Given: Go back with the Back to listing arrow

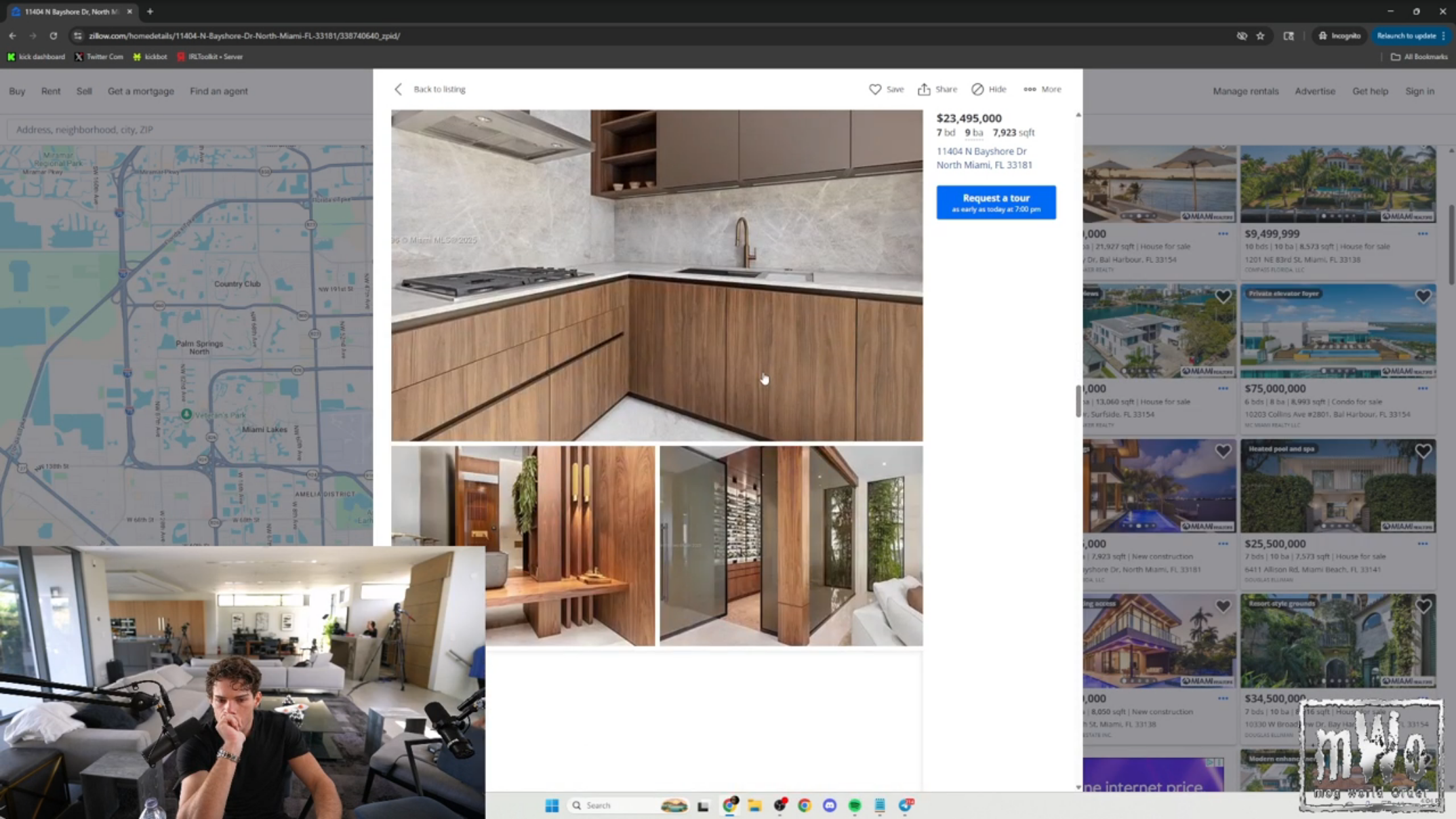Looking at the screenshot, I should 399,89.
